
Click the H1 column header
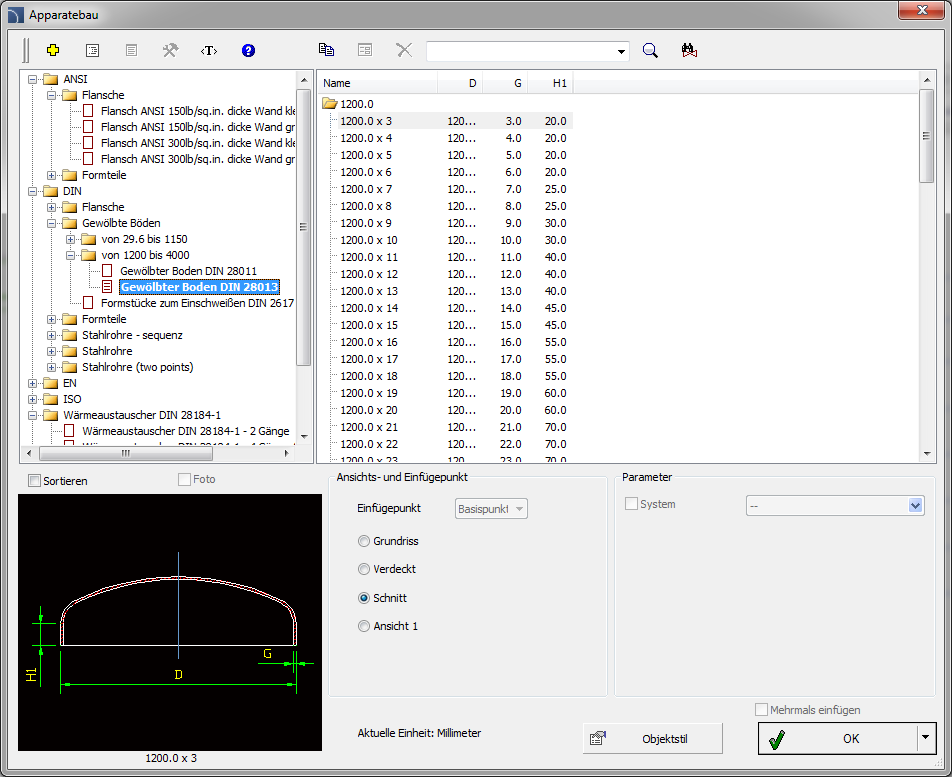[559, 83]
